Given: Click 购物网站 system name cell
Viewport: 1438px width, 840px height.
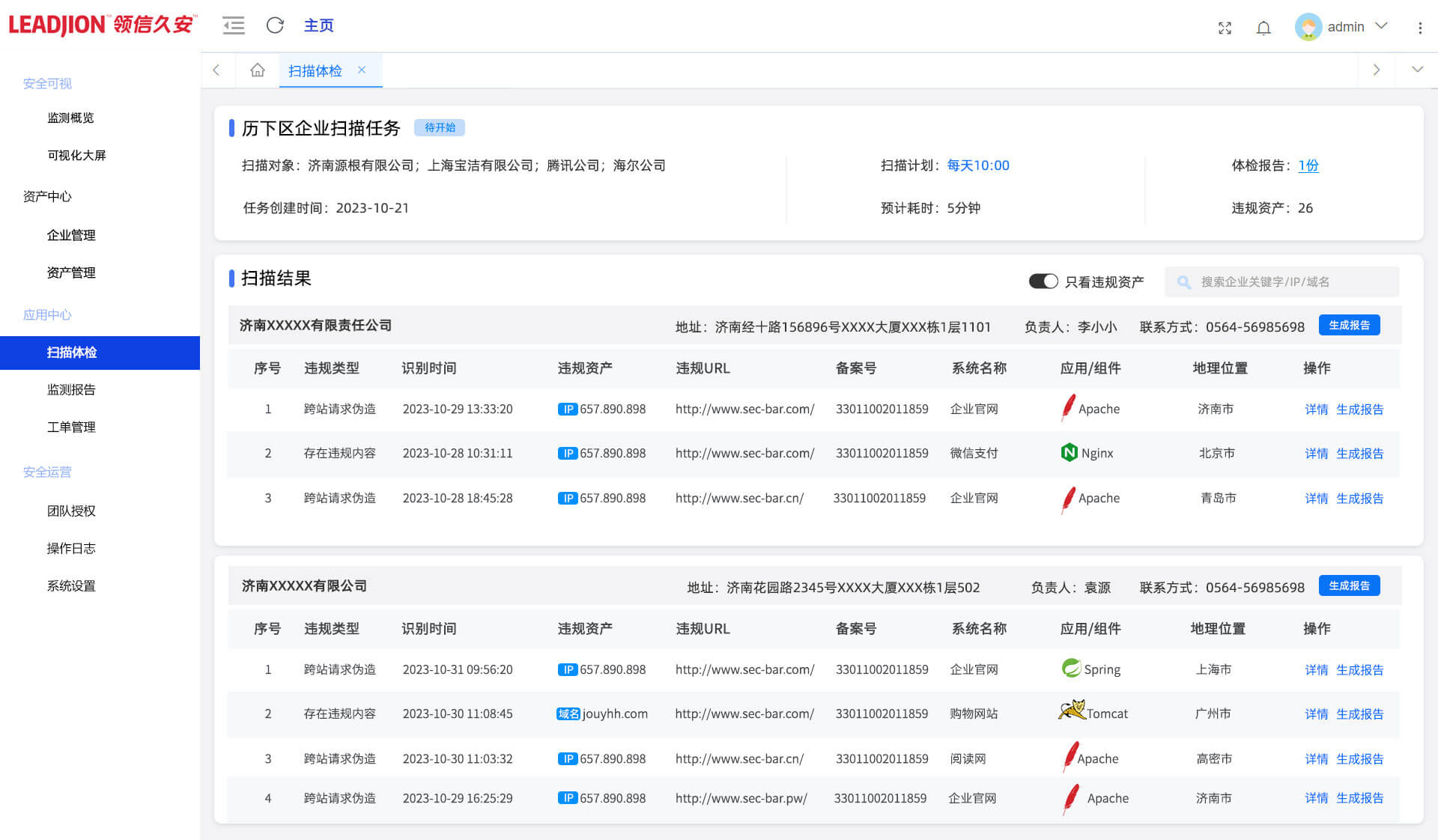Looking at the screenshot, I should [974, 713].
